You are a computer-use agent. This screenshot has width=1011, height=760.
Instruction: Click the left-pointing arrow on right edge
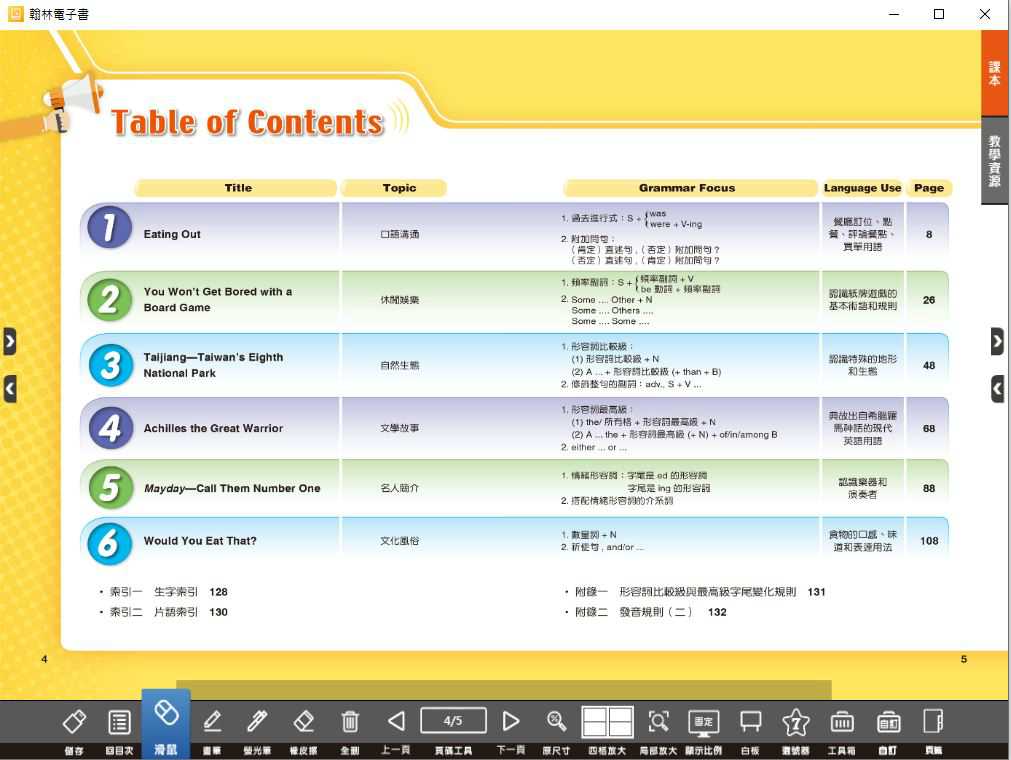point(997,389)
